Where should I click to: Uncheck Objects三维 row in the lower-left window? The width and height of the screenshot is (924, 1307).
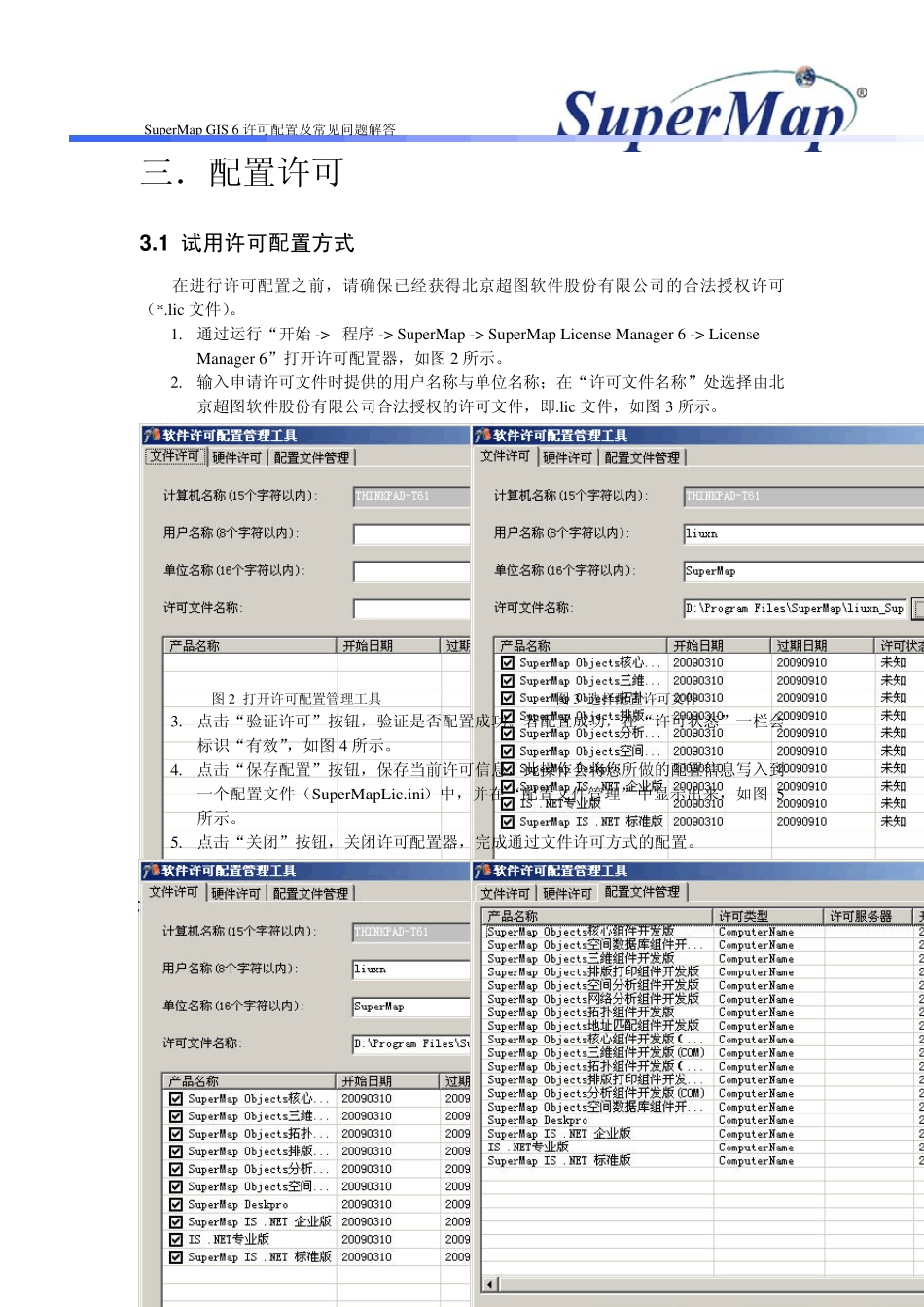point(176,1116)
